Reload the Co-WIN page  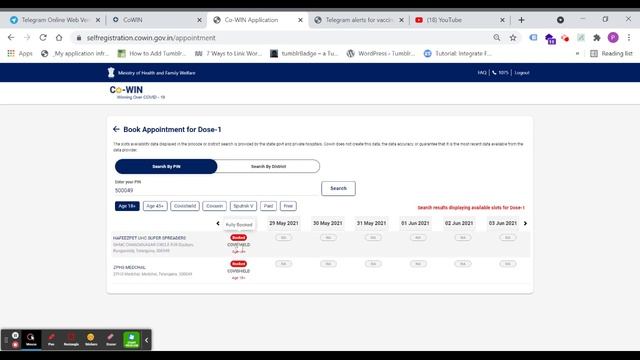click(43, 38)
